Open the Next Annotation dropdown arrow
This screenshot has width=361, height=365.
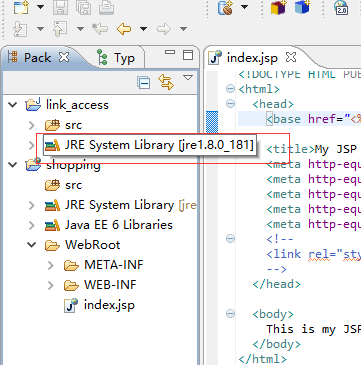click(x=40, y=29)
